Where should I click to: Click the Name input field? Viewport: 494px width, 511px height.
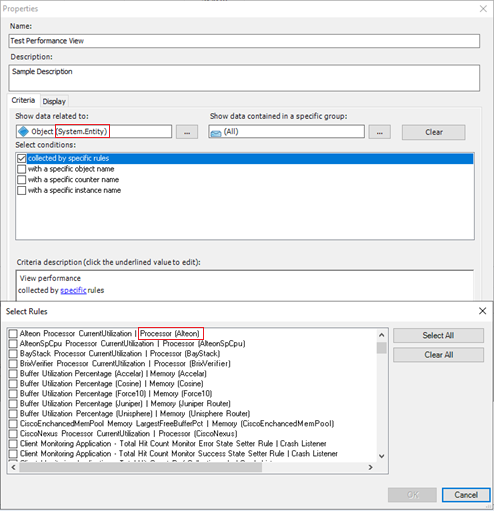pyautogui.click(x=244, y=41)
